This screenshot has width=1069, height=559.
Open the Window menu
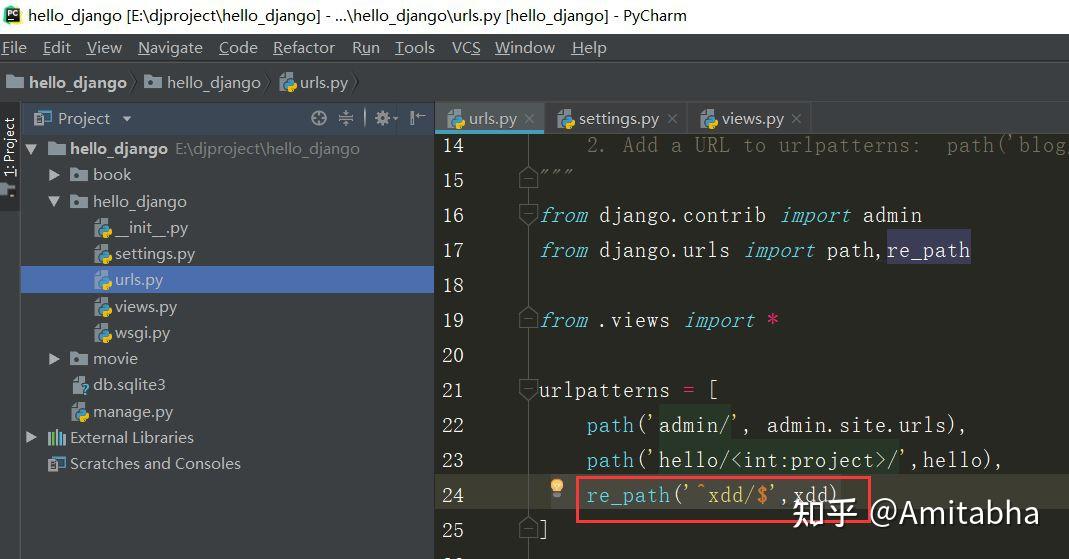point(525,48)
